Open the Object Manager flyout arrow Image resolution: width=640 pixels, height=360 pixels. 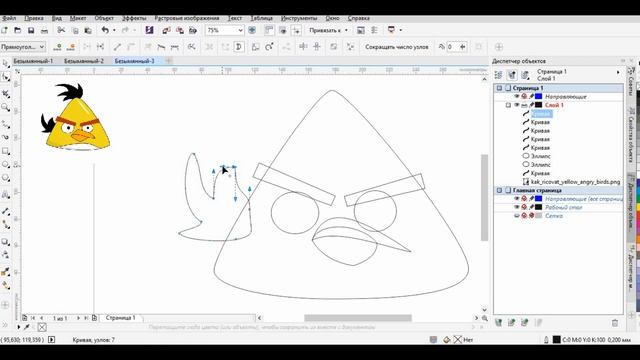click(618, 72)
